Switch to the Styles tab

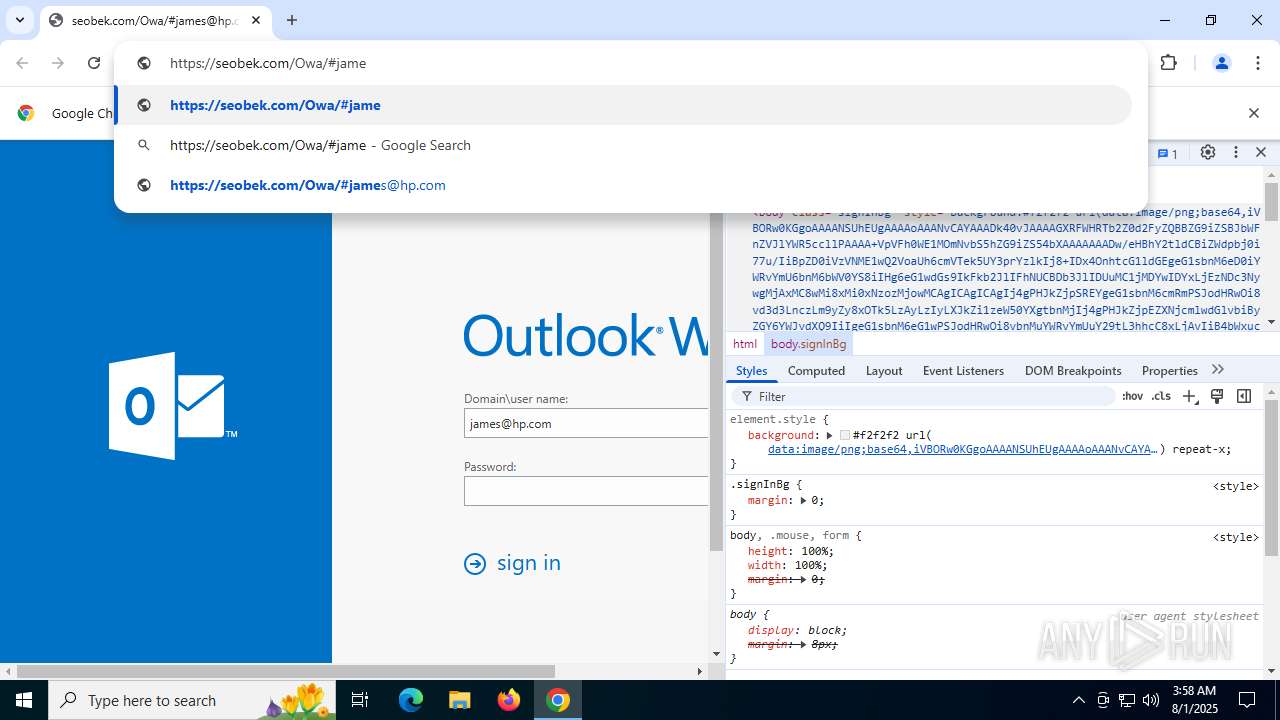[x=751, y=370]
